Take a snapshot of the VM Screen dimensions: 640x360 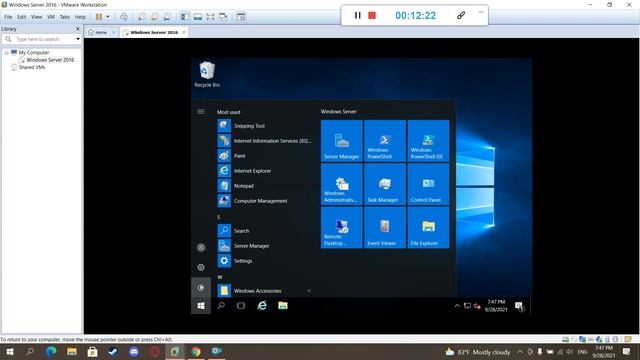click(x=142, y=17)
